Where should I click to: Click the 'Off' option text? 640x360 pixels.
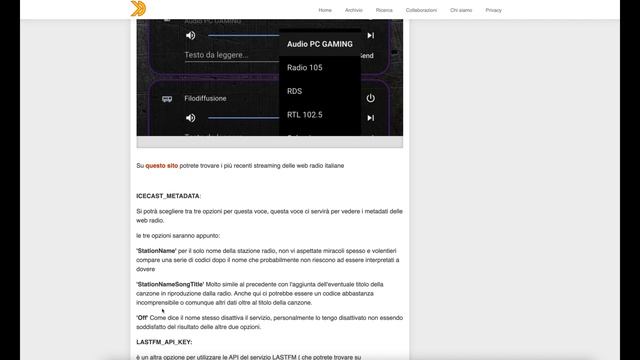click(142, 318)
